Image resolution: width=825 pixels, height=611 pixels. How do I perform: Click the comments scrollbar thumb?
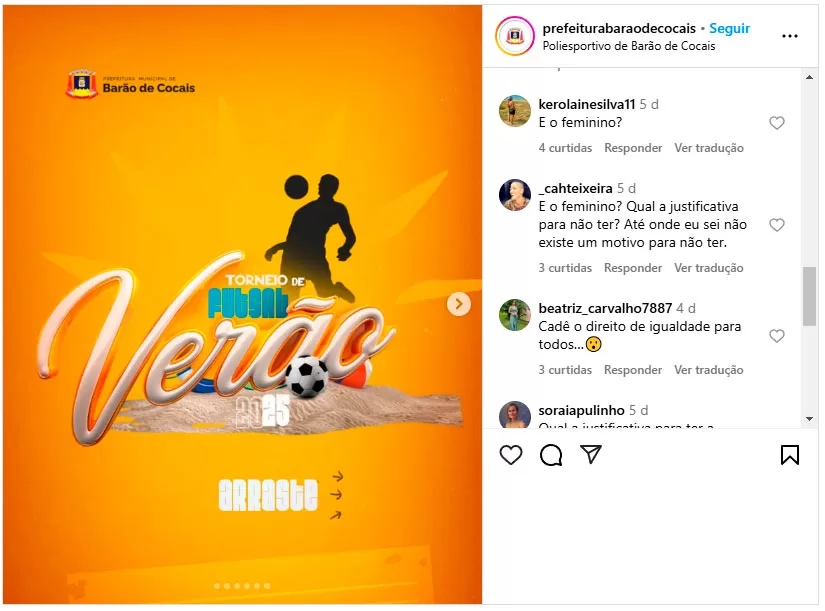click(x=809, y=296)
